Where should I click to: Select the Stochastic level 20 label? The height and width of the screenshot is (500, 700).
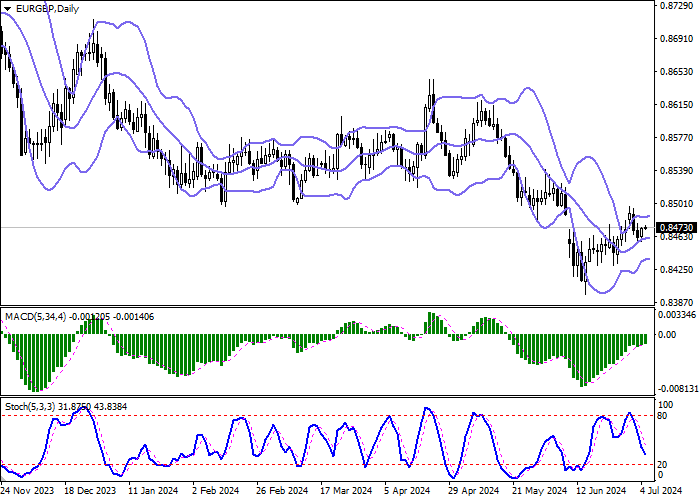pos(663,465)
